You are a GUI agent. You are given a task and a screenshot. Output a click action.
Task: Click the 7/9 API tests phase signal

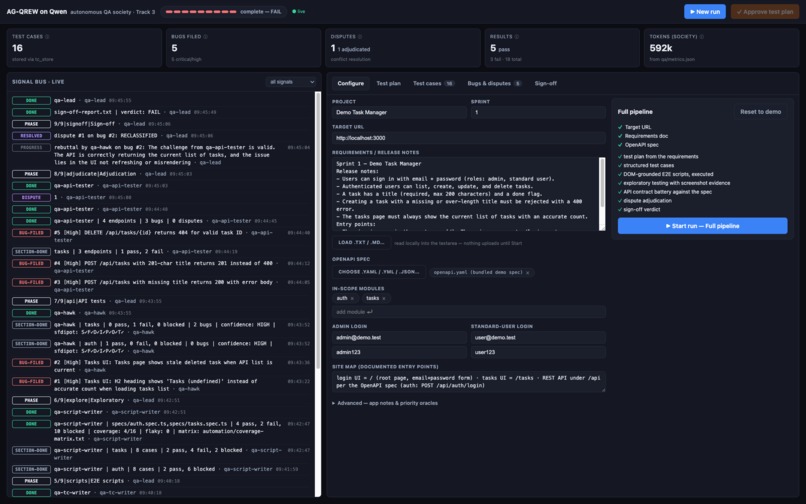[x=161, y=301]
